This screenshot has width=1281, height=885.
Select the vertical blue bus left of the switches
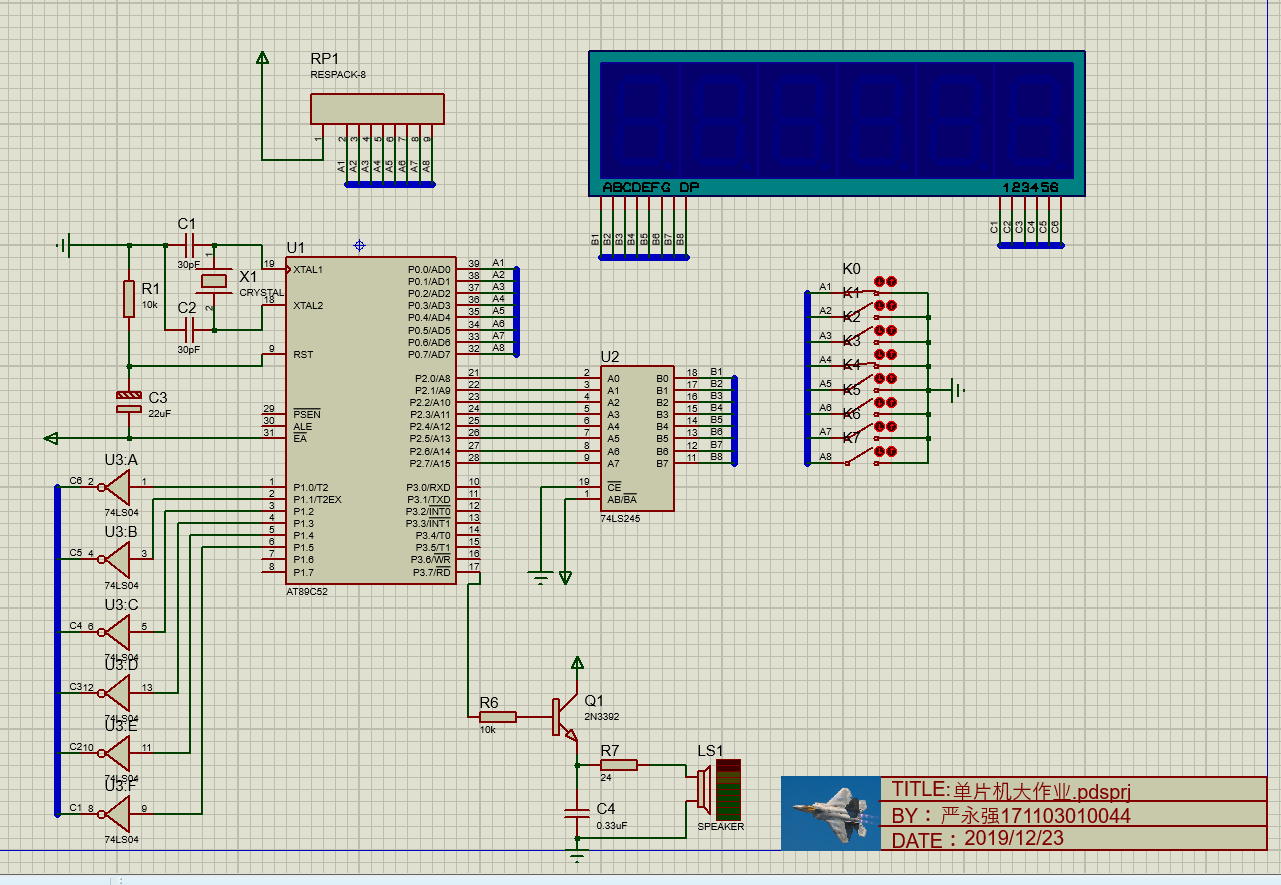pyautogui.click(x=807, y=378)
